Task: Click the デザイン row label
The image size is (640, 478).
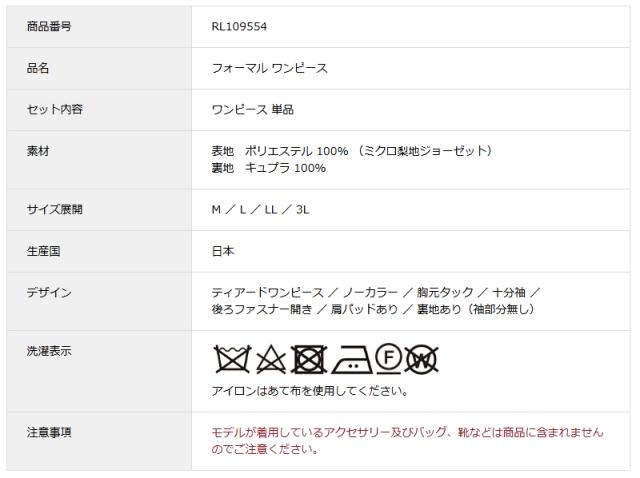Action: tap(49, 293)
